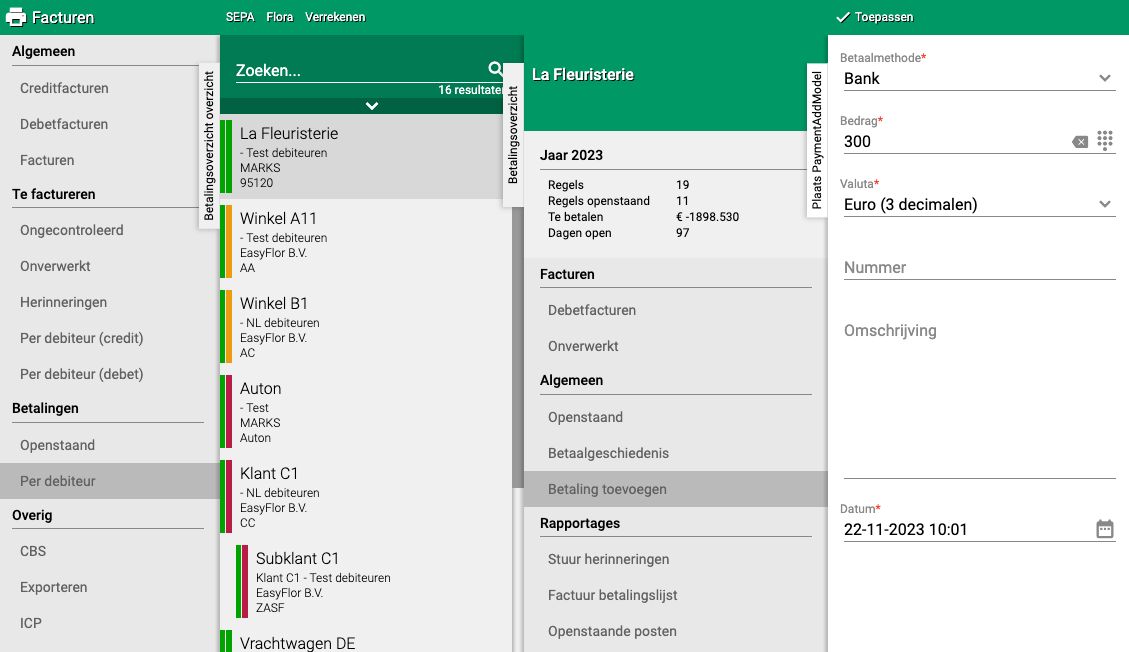Screen dimensions: 1129x652
Task: Select Per debiteur (credit)
Action: [109, 338]
